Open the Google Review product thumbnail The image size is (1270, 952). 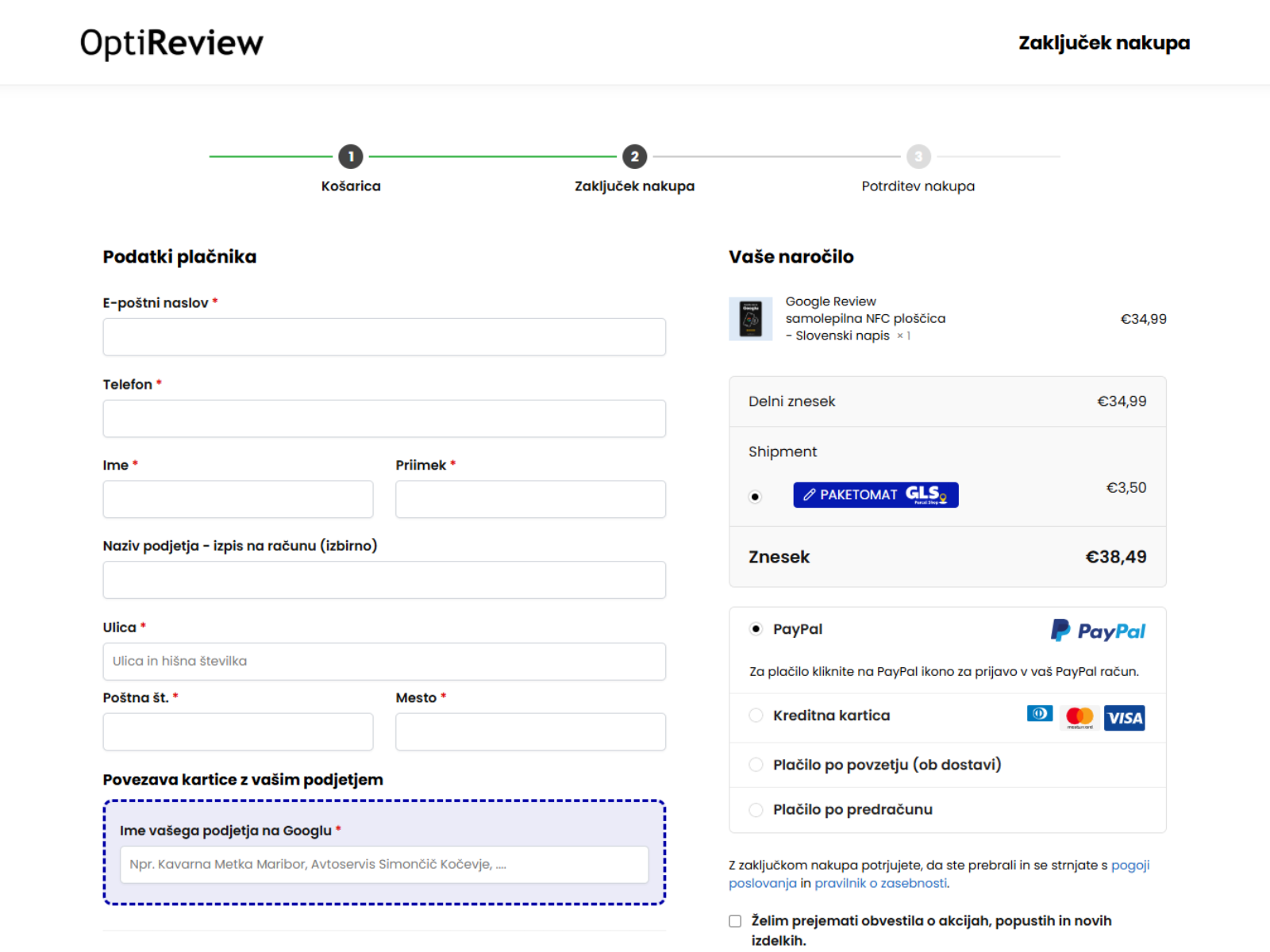tap(750, 319)
